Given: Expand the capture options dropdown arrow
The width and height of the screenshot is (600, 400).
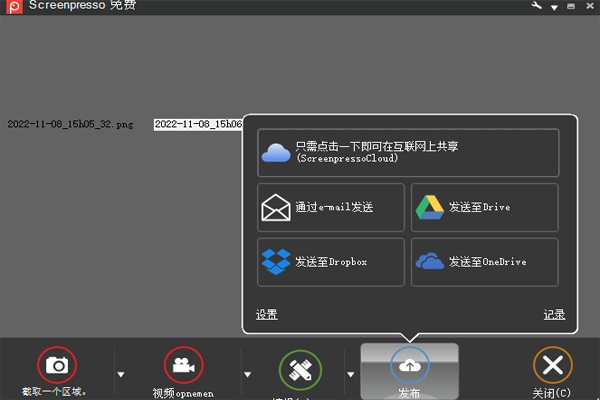Looking at the screenshot, I should [122, 375].
